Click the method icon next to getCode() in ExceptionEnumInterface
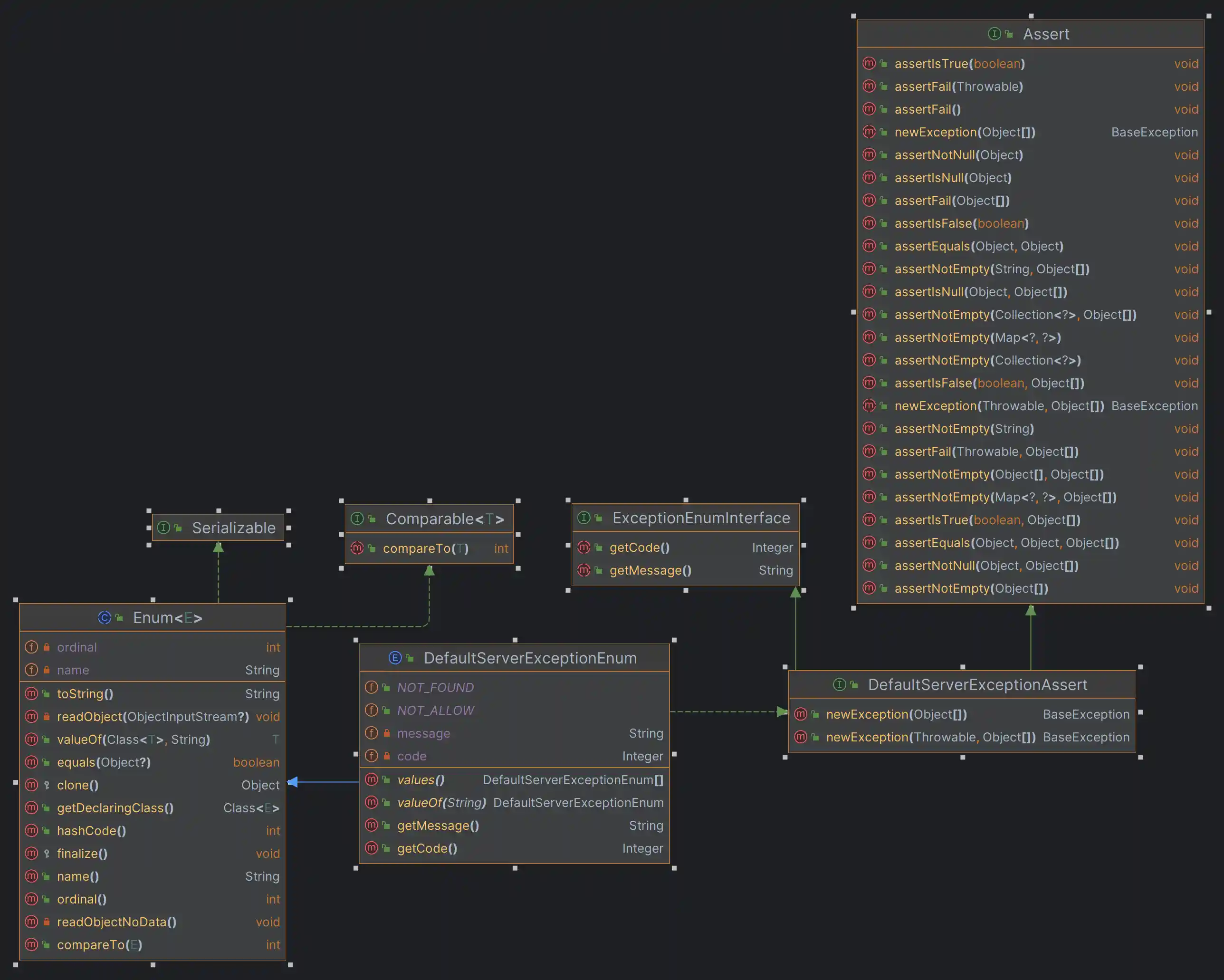 tap(583, 548)
